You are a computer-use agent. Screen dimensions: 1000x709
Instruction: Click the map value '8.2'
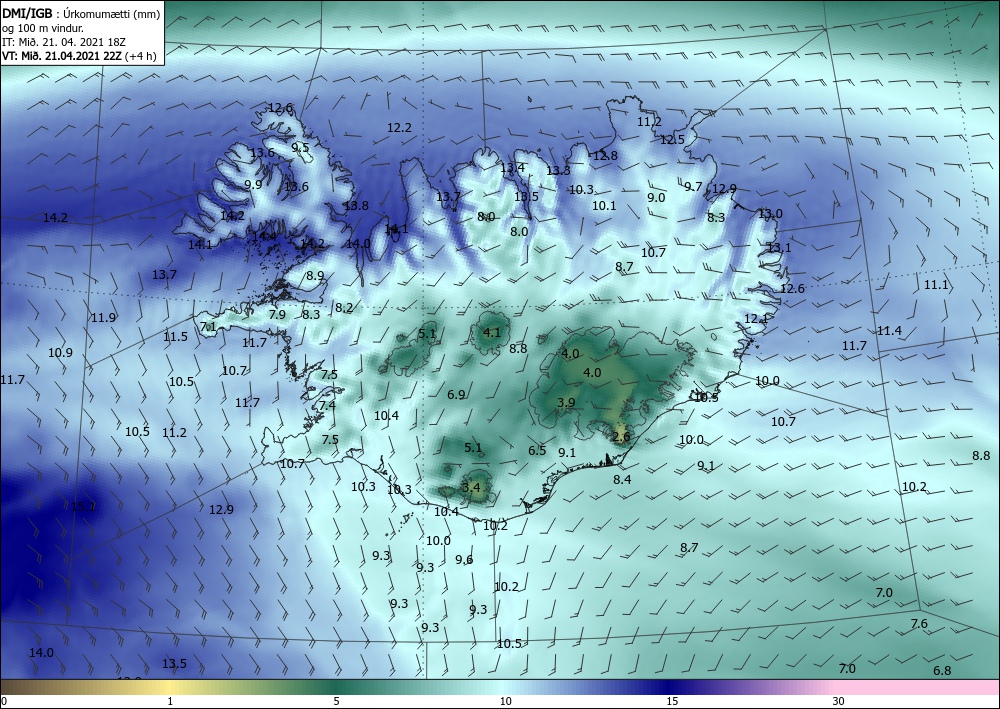344,308
